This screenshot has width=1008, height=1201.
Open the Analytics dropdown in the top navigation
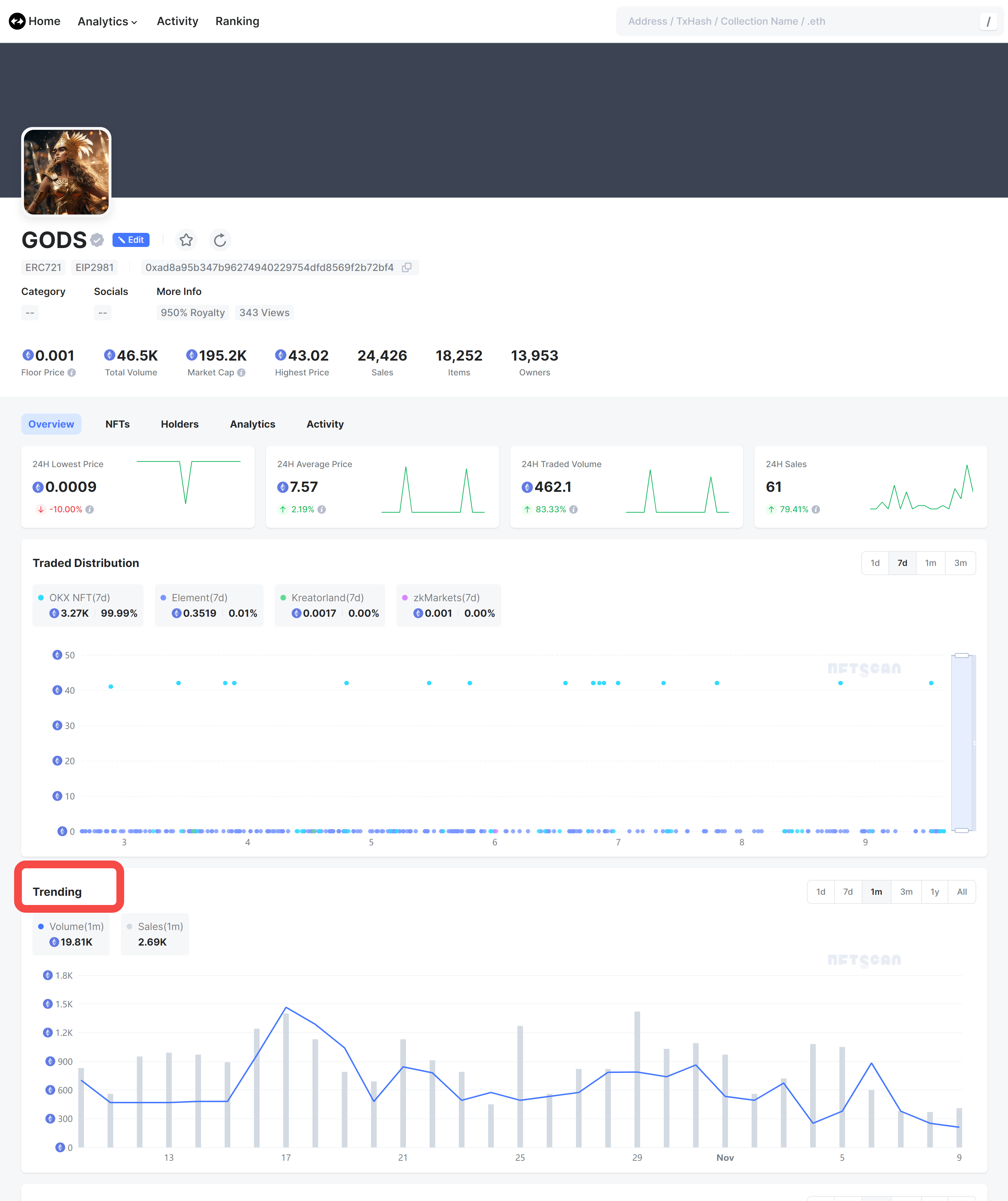(x=107, y=21)
